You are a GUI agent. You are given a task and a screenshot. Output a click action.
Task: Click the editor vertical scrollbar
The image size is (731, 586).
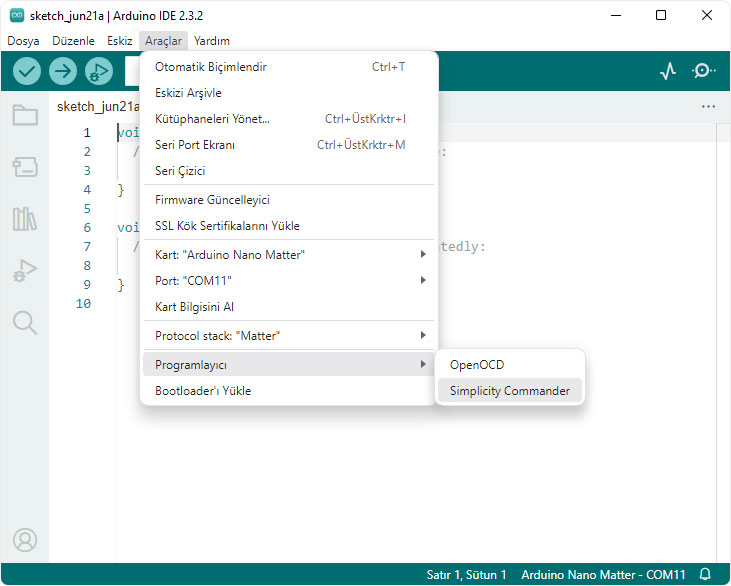pos(723,343)
